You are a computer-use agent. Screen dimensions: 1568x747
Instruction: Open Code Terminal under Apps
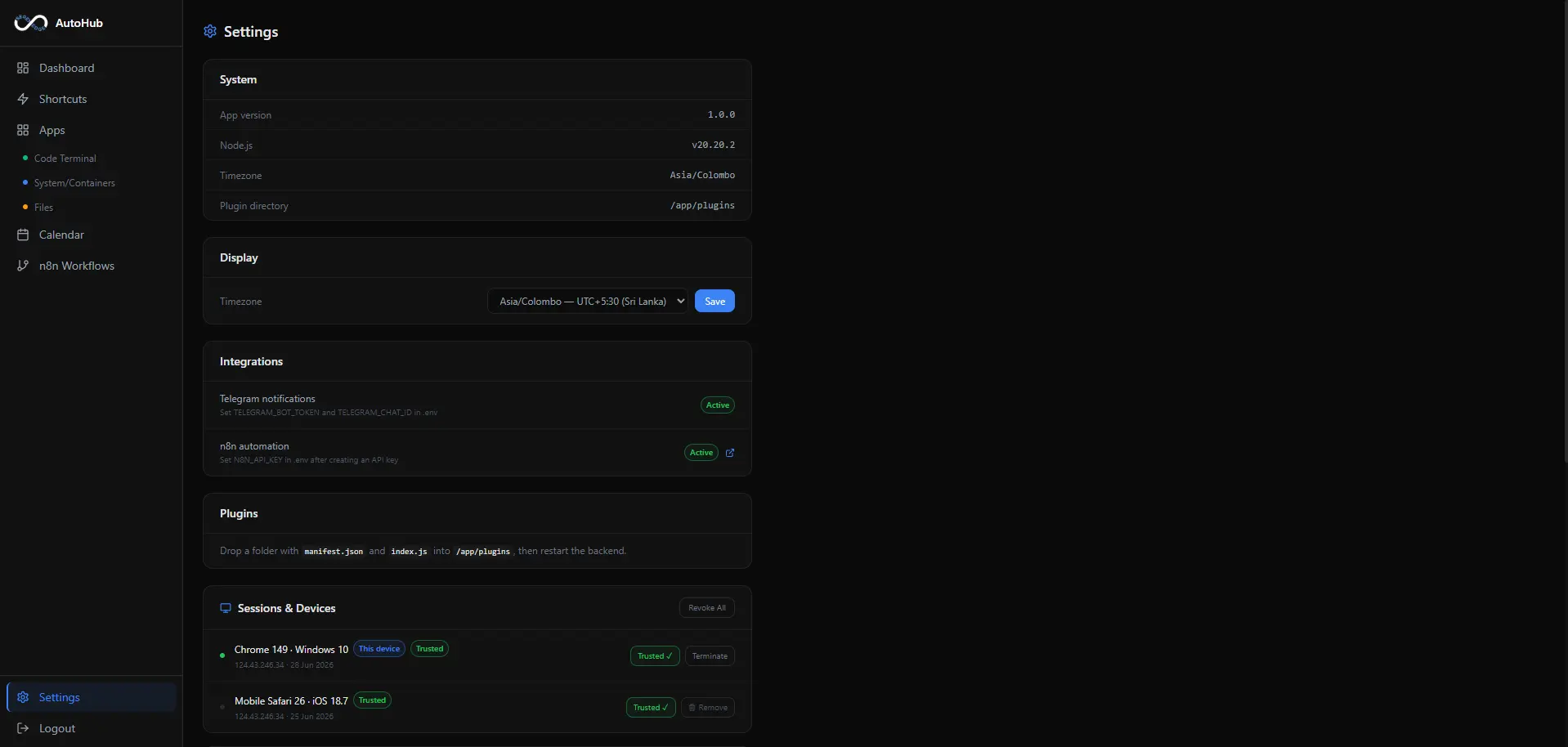(65, 159)
